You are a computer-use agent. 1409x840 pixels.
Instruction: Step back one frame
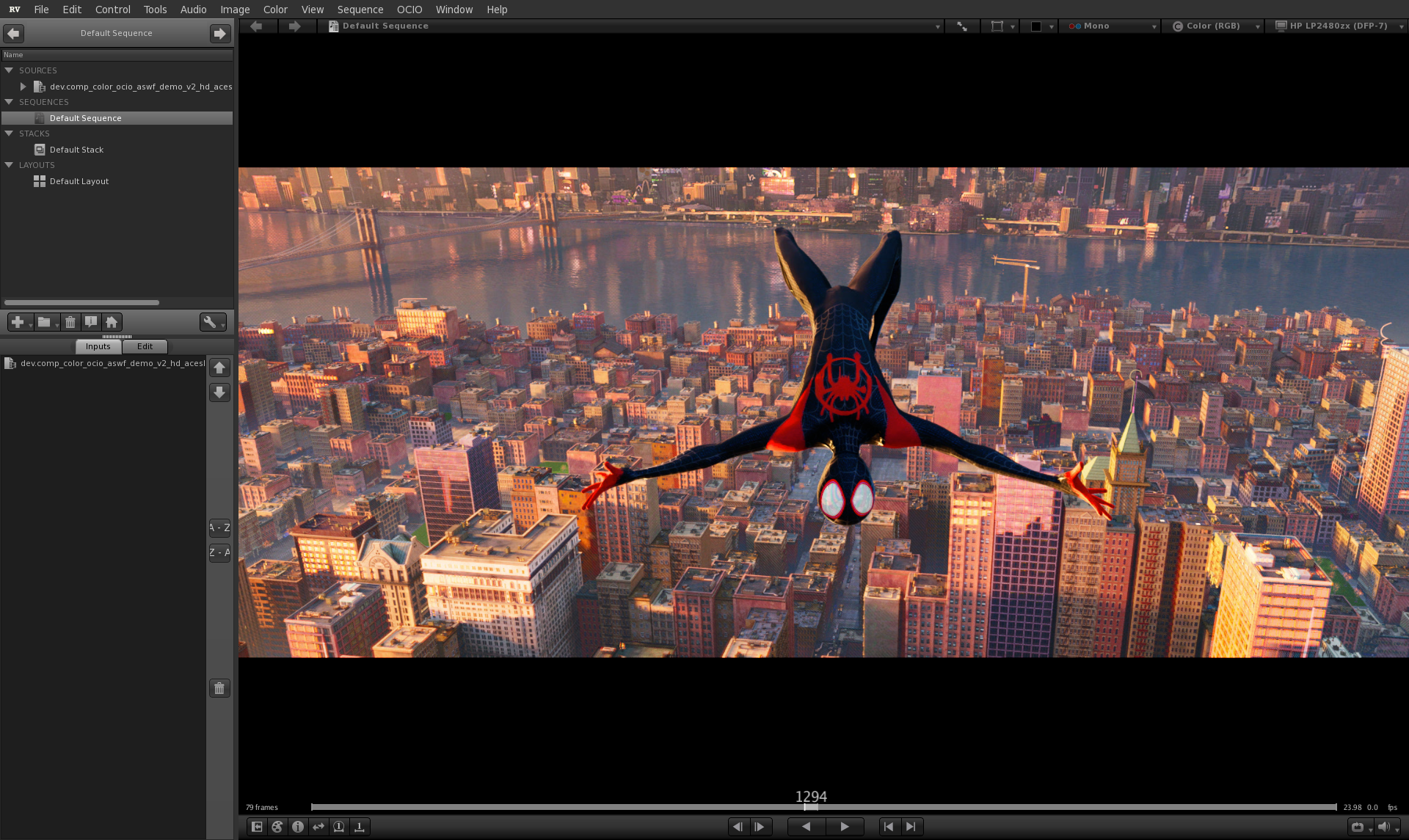point(738,827)
